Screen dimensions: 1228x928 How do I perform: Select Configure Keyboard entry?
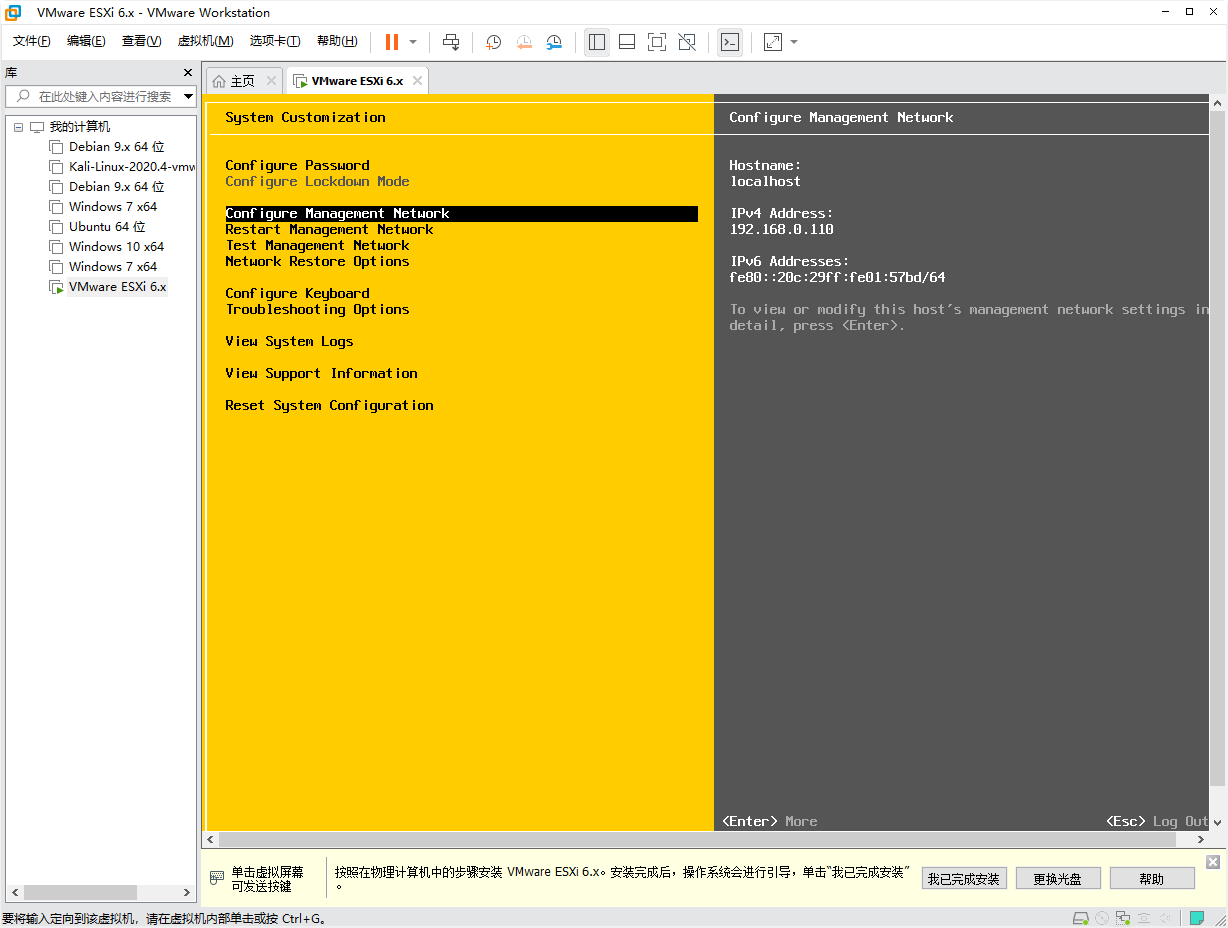(297, 293)
